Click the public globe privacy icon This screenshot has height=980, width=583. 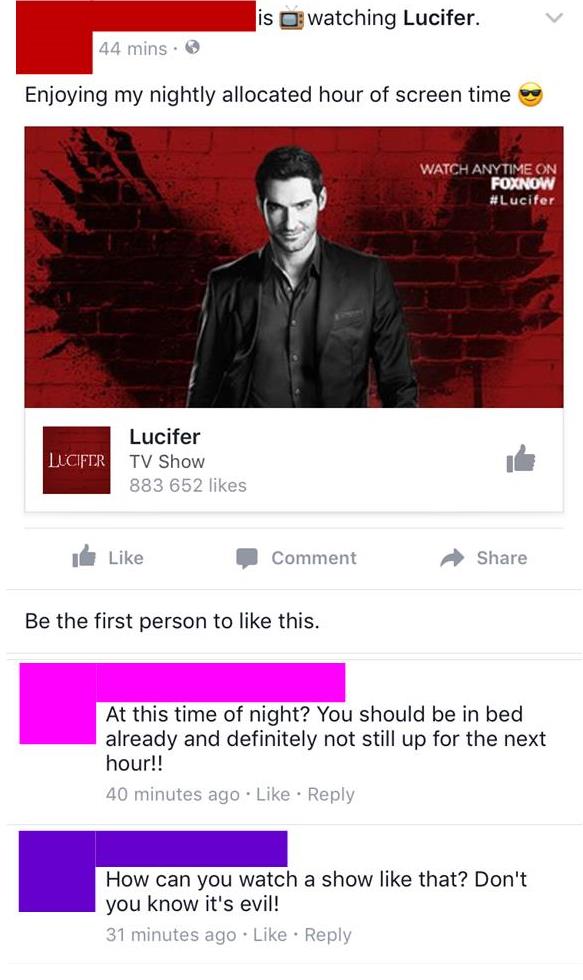pos(193,48)
